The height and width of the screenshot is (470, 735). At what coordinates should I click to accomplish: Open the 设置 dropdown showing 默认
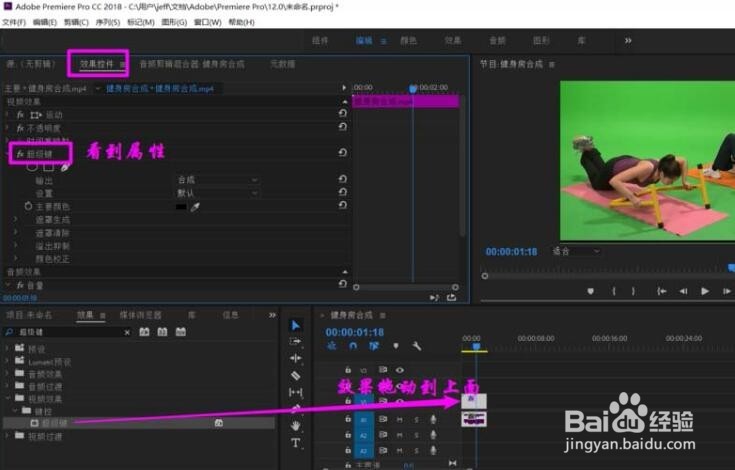[217, 193]
